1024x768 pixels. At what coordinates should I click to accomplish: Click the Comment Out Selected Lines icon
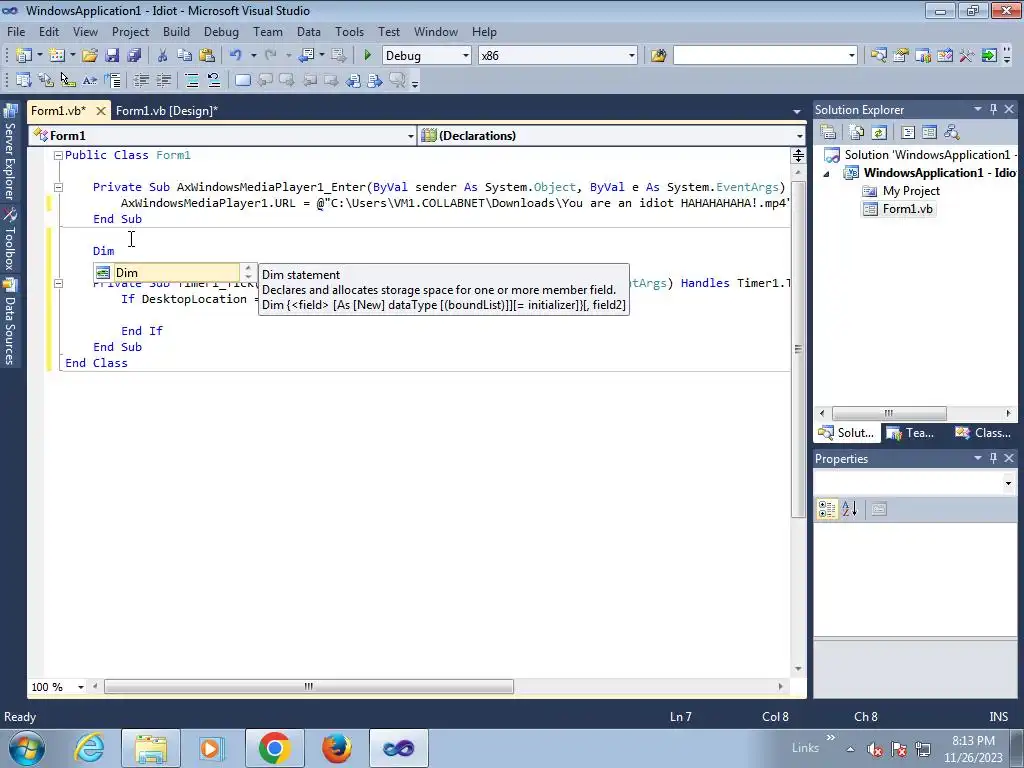191,80
